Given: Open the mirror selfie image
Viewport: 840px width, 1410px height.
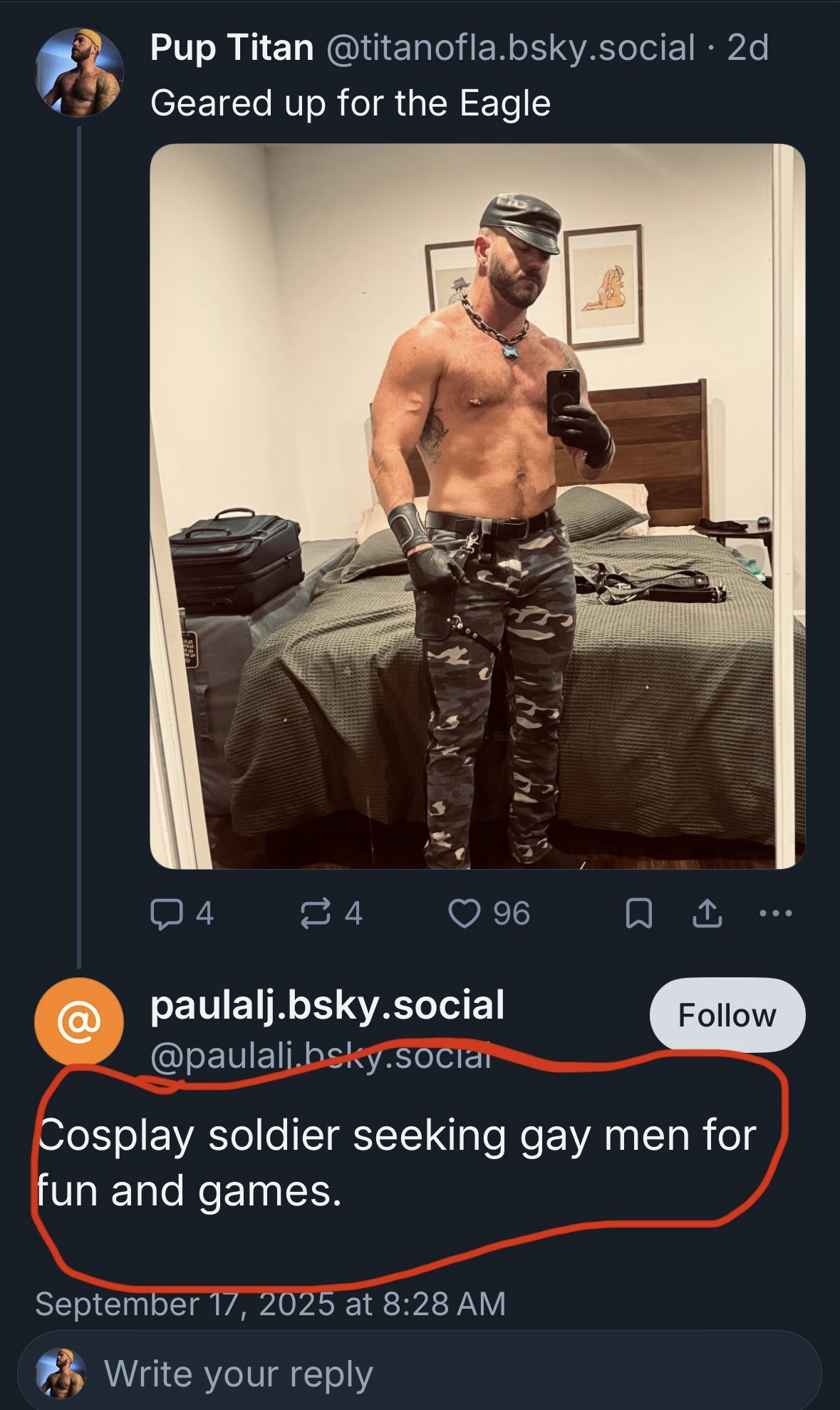Looking at the screenshot, I should [477, 506].
